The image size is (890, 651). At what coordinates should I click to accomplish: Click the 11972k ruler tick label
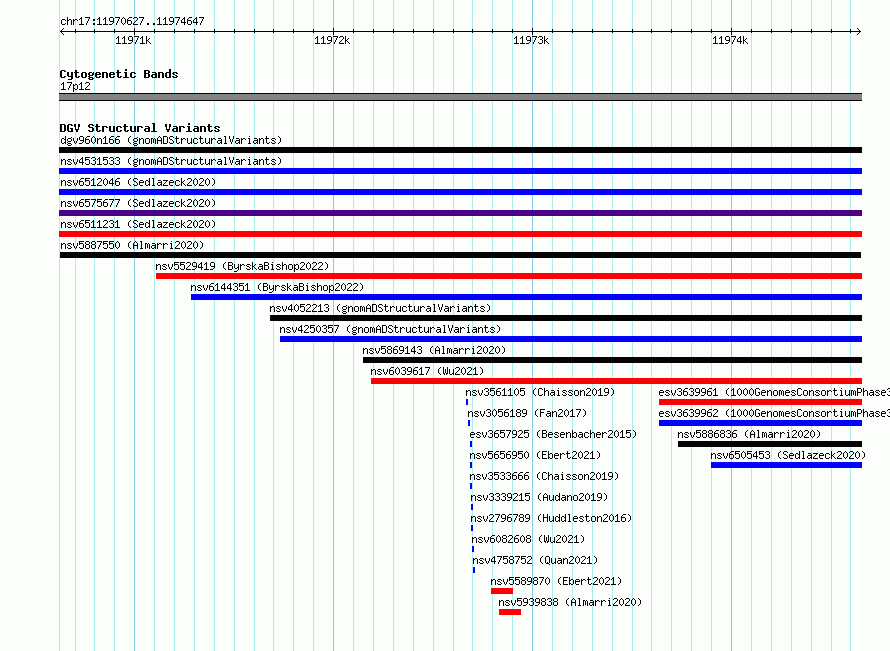tap(332, 40)
